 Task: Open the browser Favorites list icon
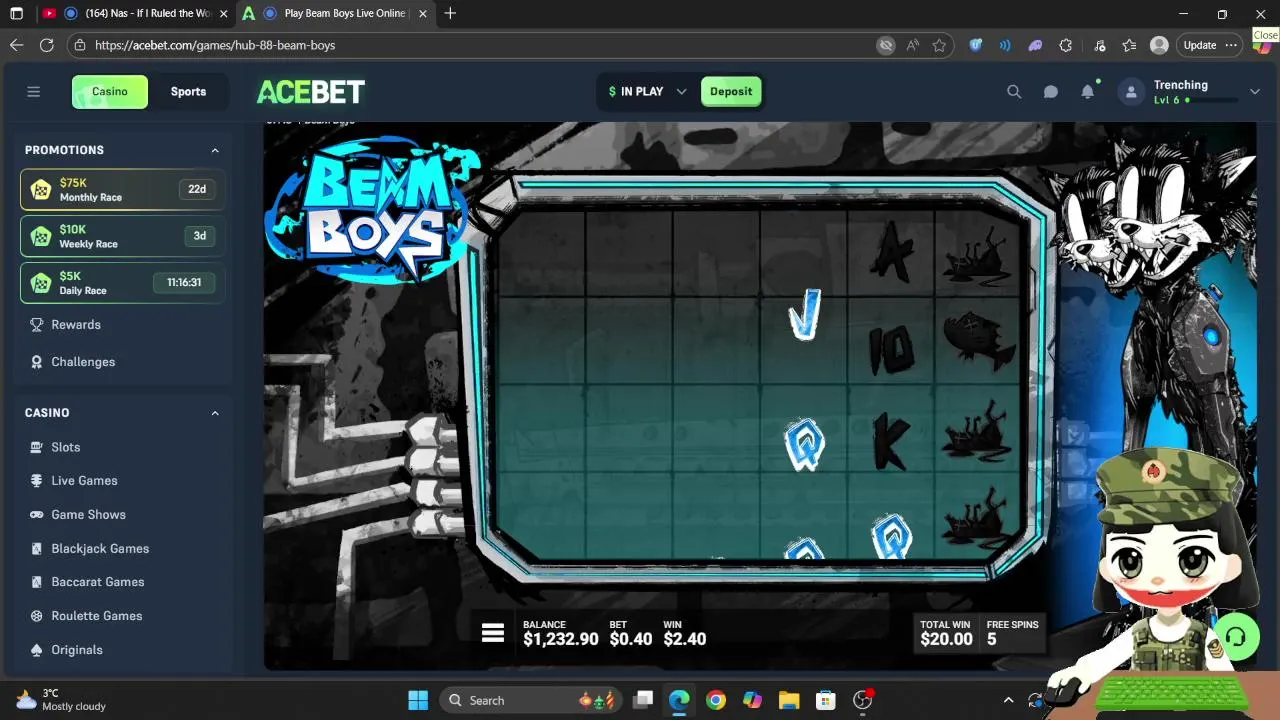coord(1129,45)
